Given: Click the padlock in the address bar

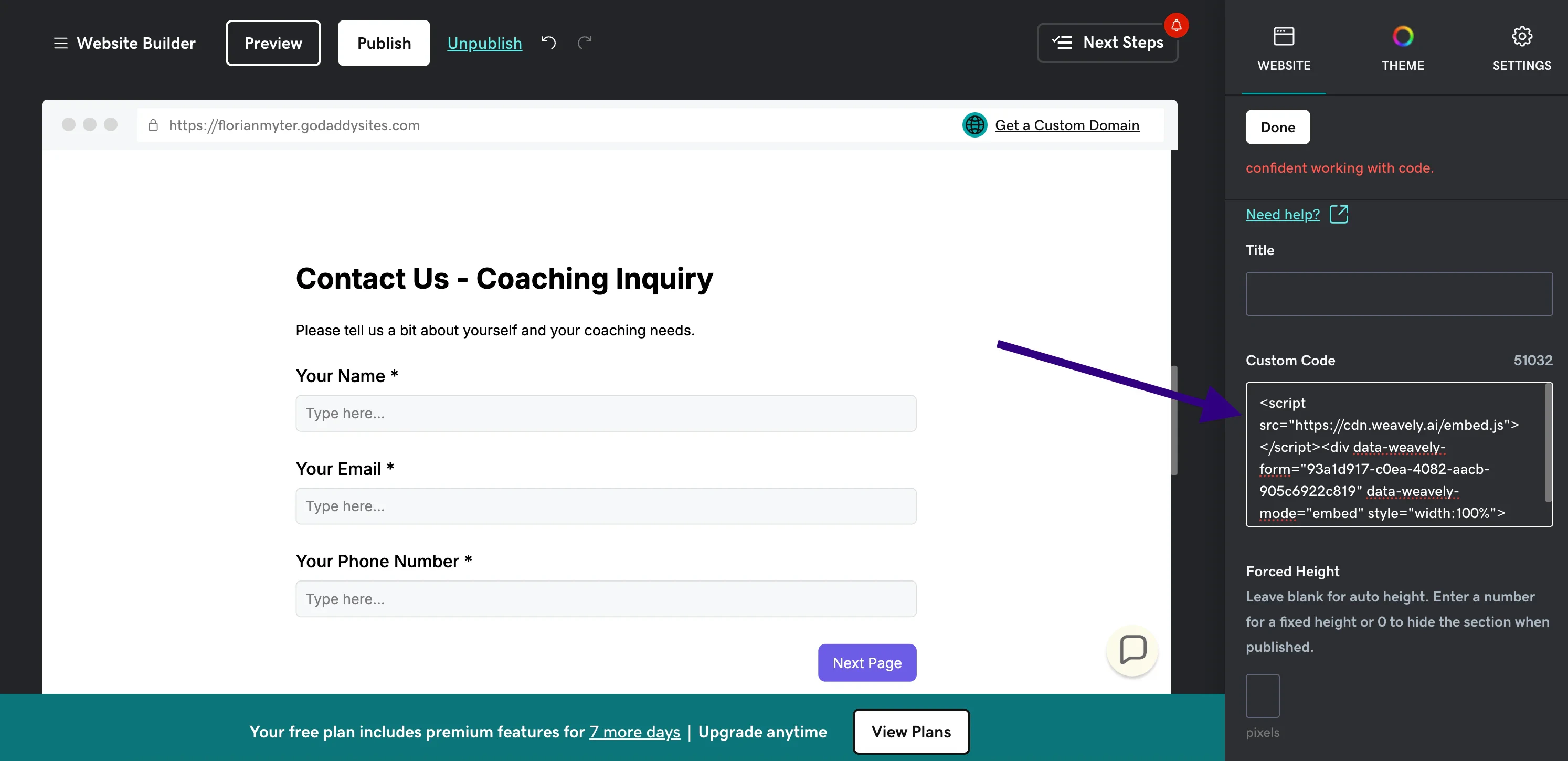Looking at the screenshot, I should pyautogui.click(x=153, y=125).
